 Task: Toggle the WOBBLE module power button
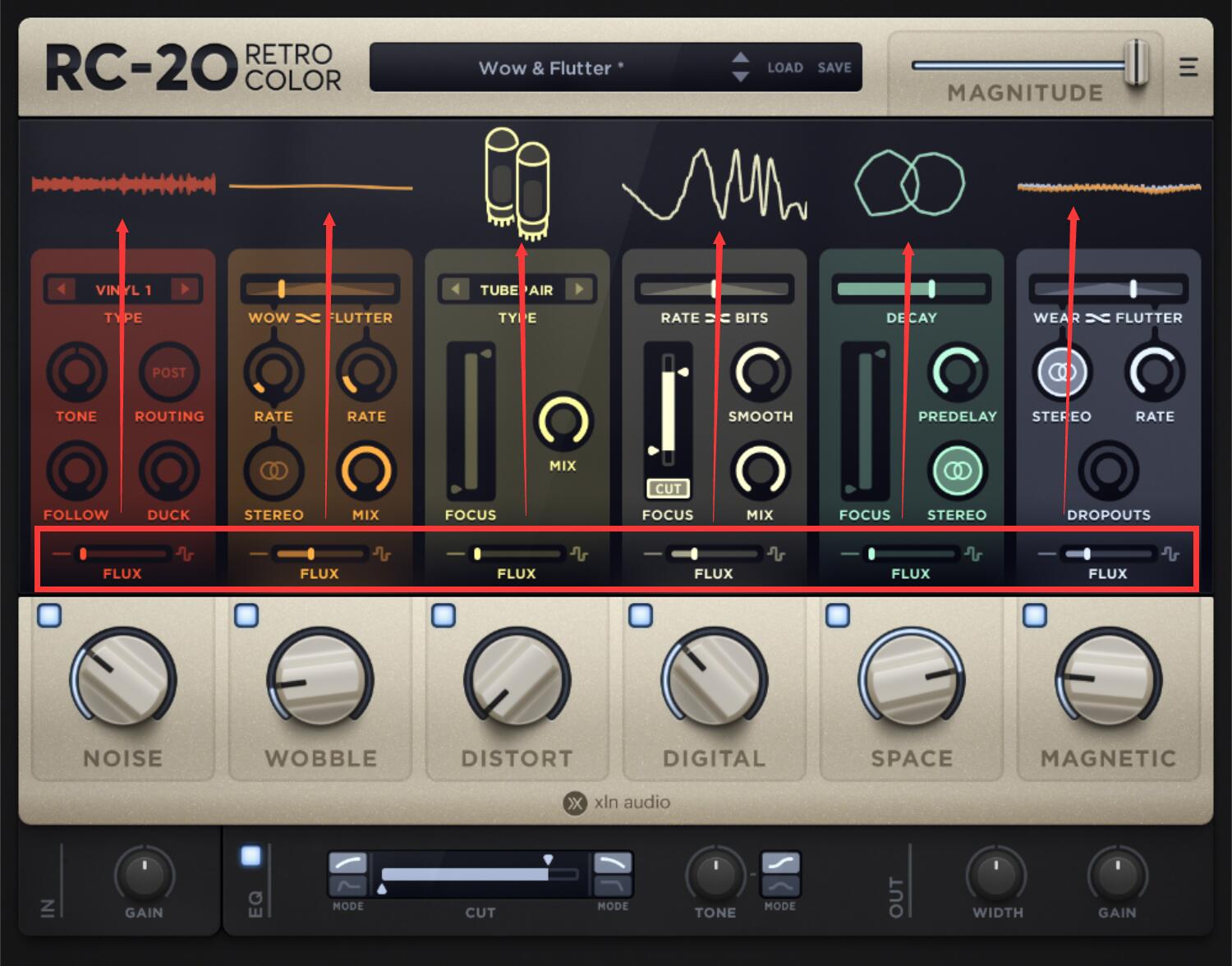(x=246, y=615)
